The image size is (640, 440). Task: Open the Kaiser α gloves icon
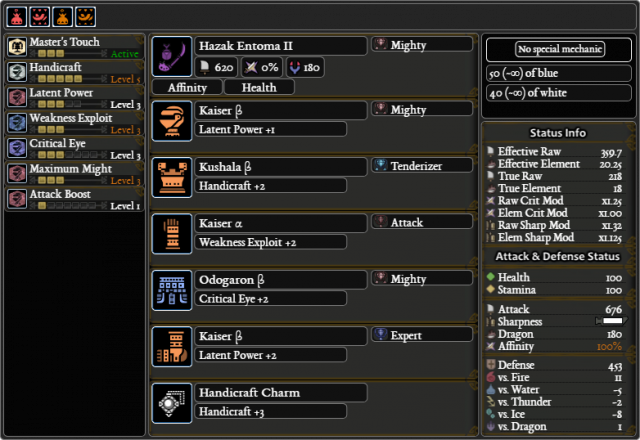click(x=172, y=234)
